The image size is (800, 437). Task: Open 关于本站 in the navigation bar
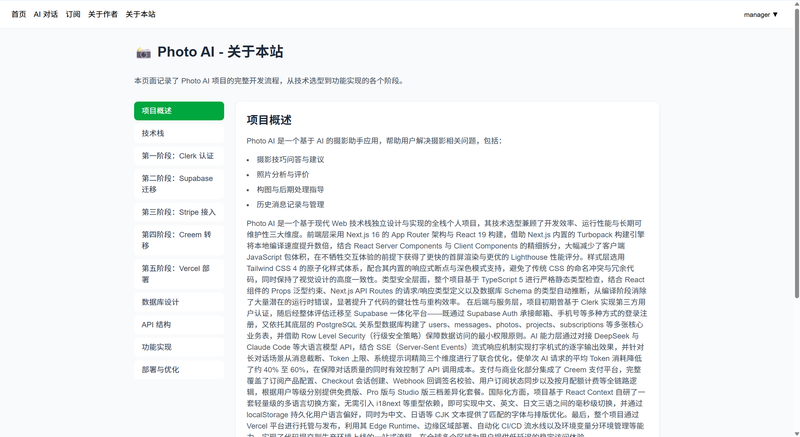point(140,14)
